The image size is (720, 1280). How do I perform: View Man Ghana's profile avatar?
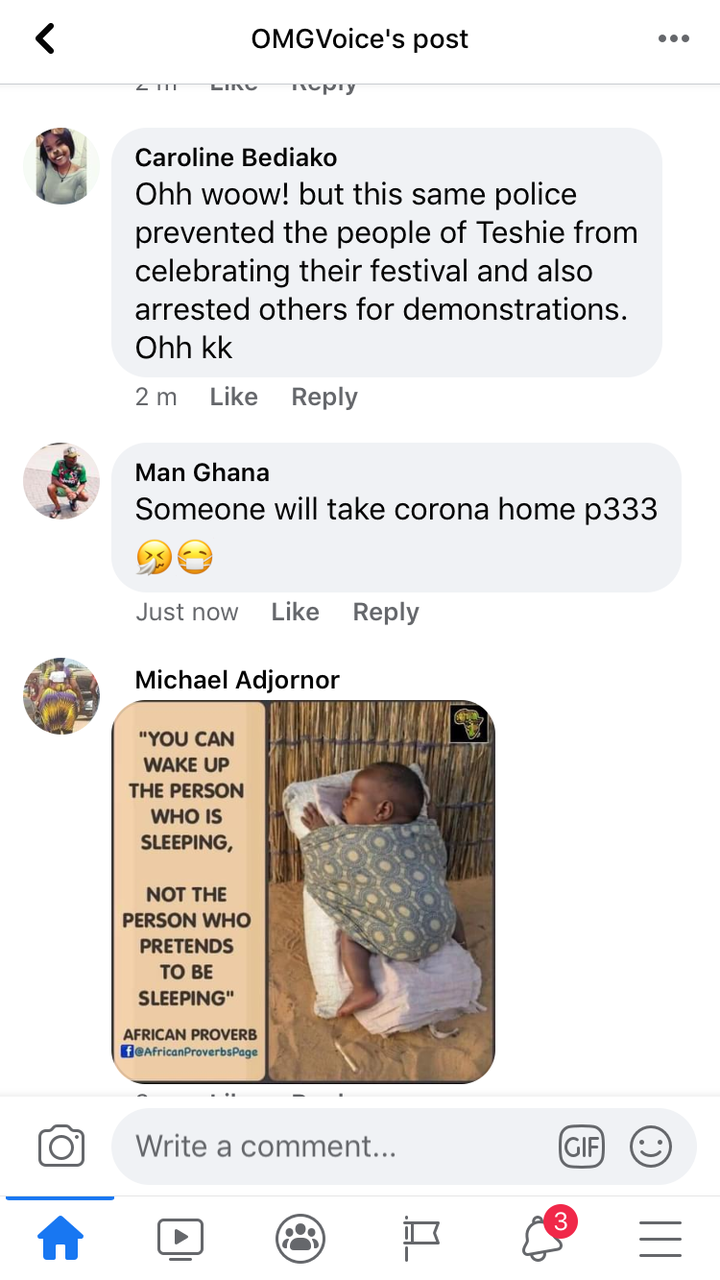[61, 481]
